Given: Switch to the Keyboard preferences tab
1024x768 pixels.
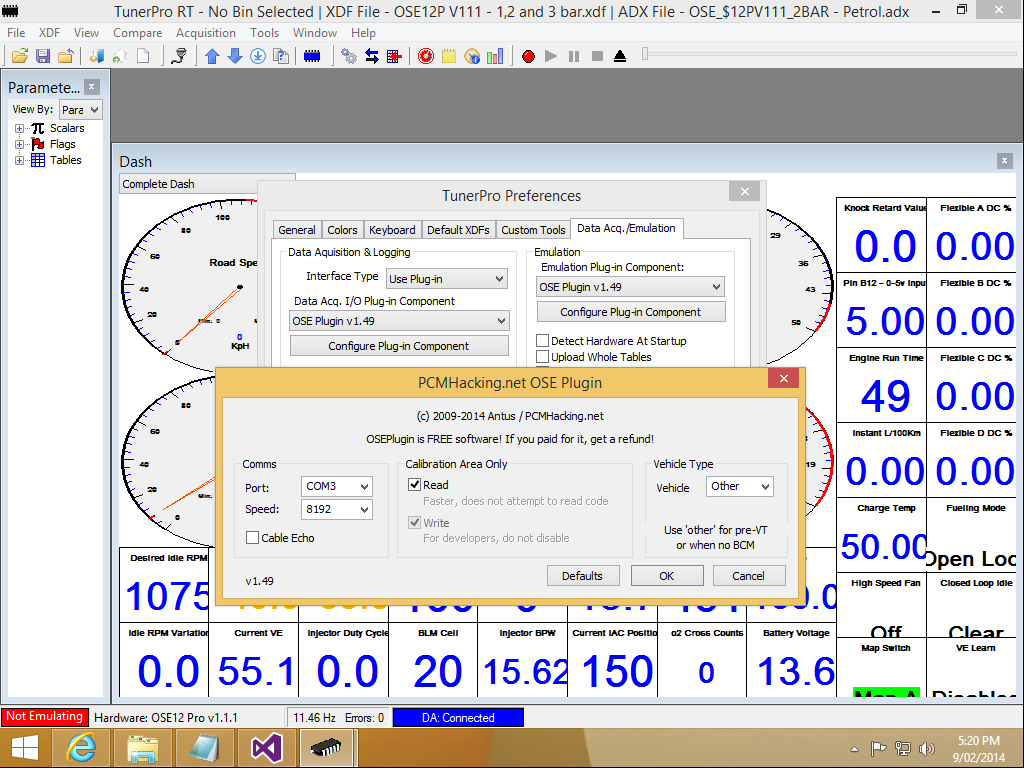Looking at the screenshot, I should point(392,230).
